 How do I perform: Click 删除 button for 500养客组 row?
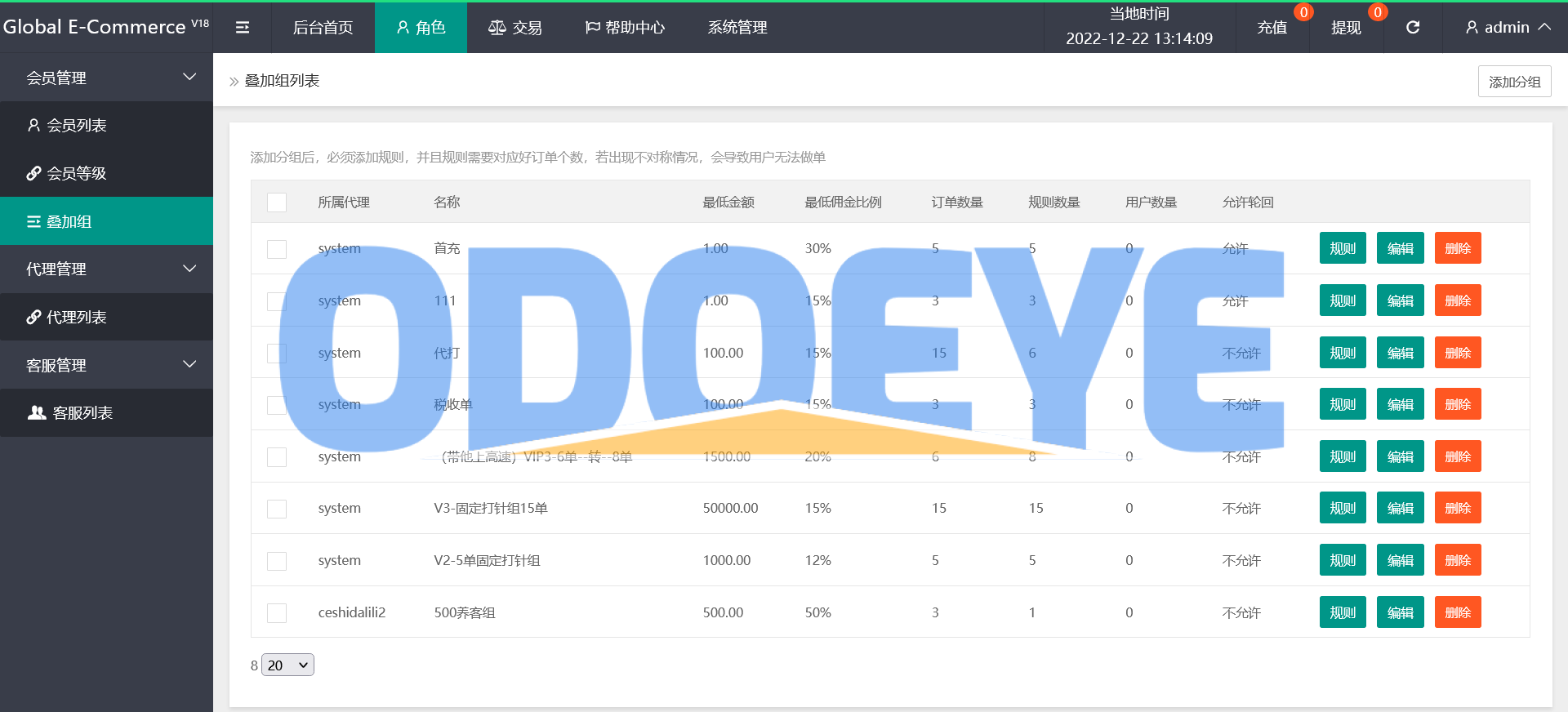point(1458,612)
